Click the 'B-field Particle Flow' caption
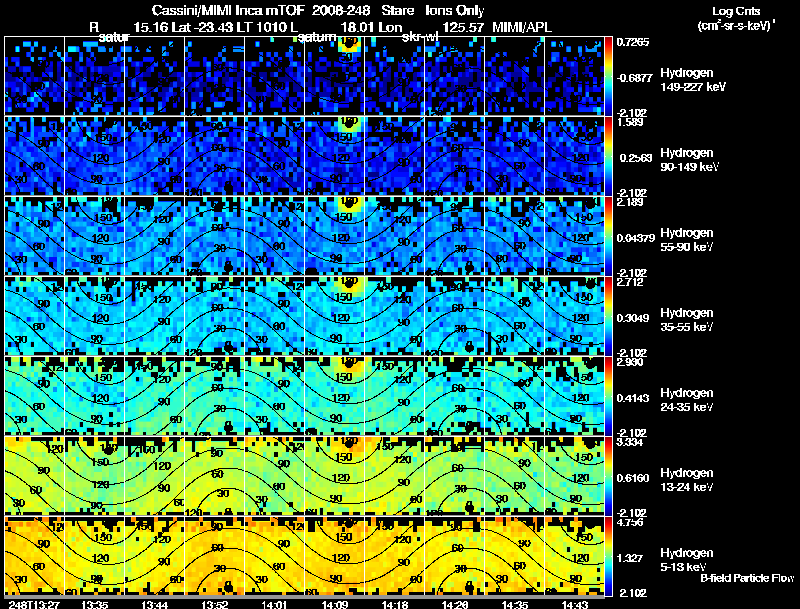The height and width of the screenshot is (609, 800). tap(747, 578)
